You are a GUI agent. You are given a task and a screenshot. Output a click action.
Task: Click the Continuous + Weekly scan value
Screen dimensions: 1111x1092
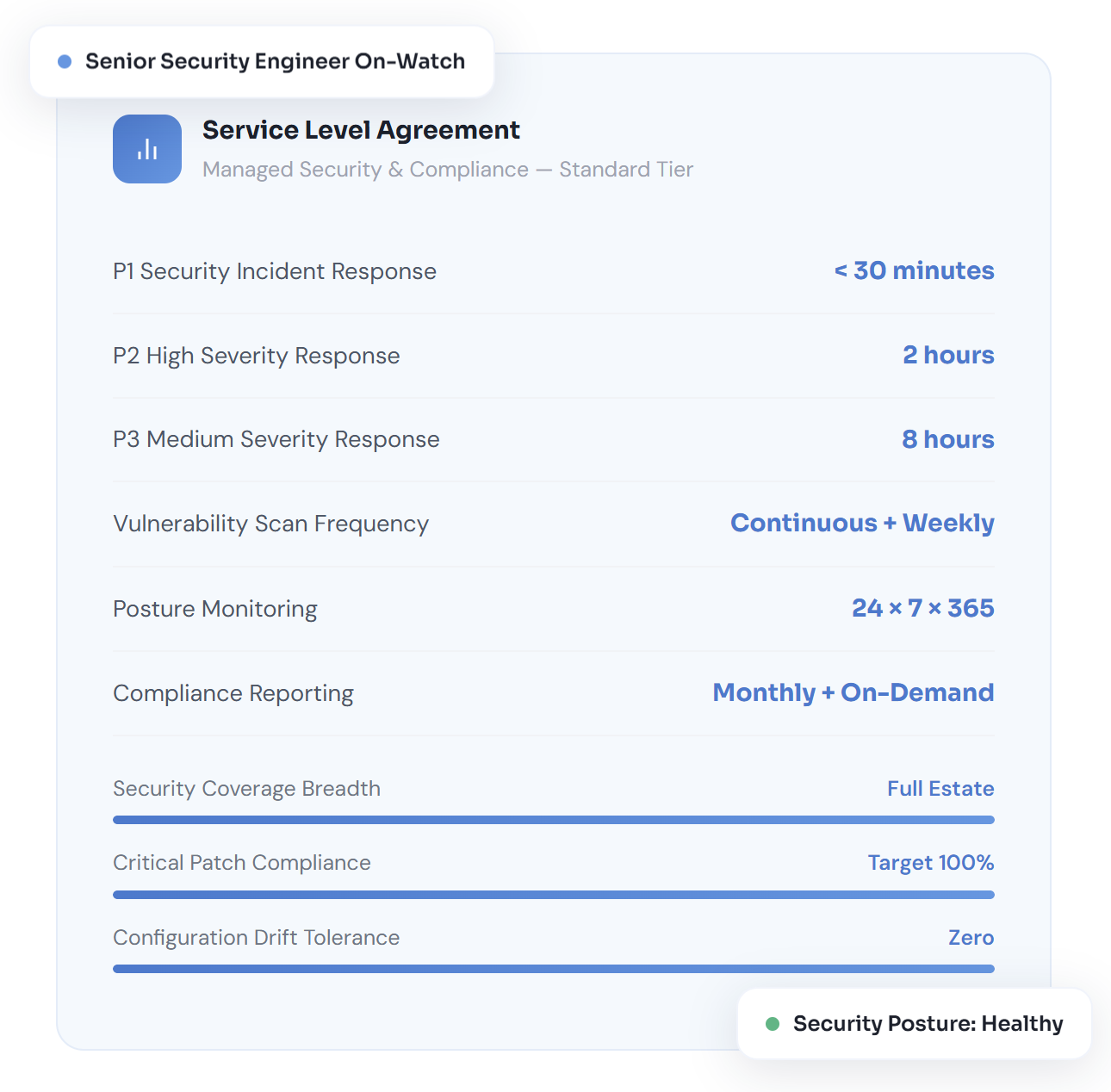tap(862, 523)
